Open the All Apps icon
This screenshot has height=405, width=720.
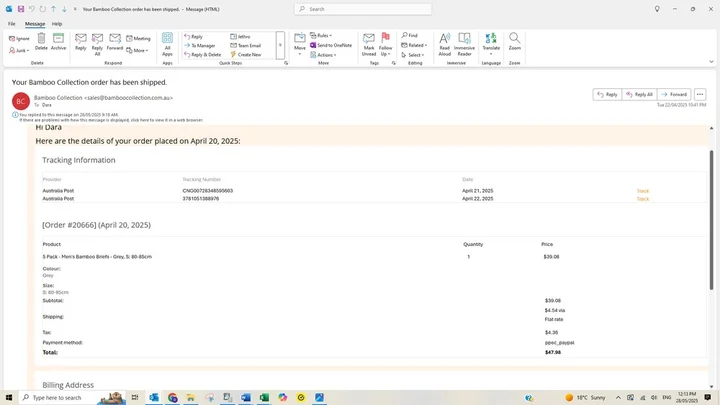click(167, 41)
